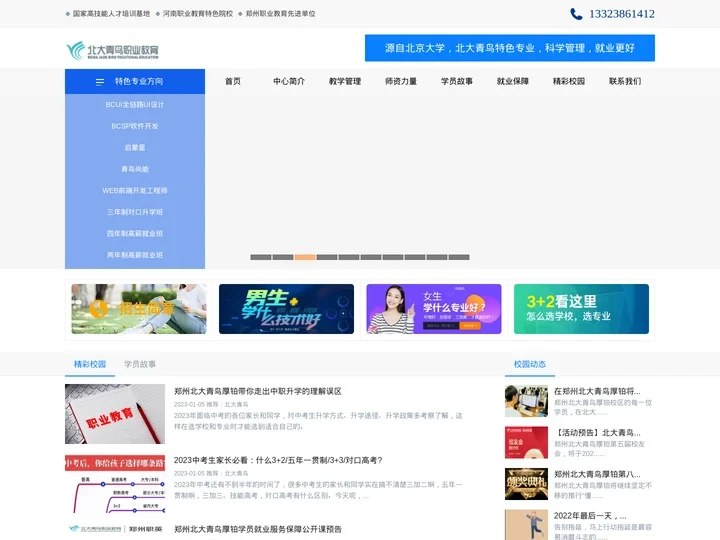Open the 3+2看这里 banner
This screenshot has width=720, height=540.
(581, 309)
